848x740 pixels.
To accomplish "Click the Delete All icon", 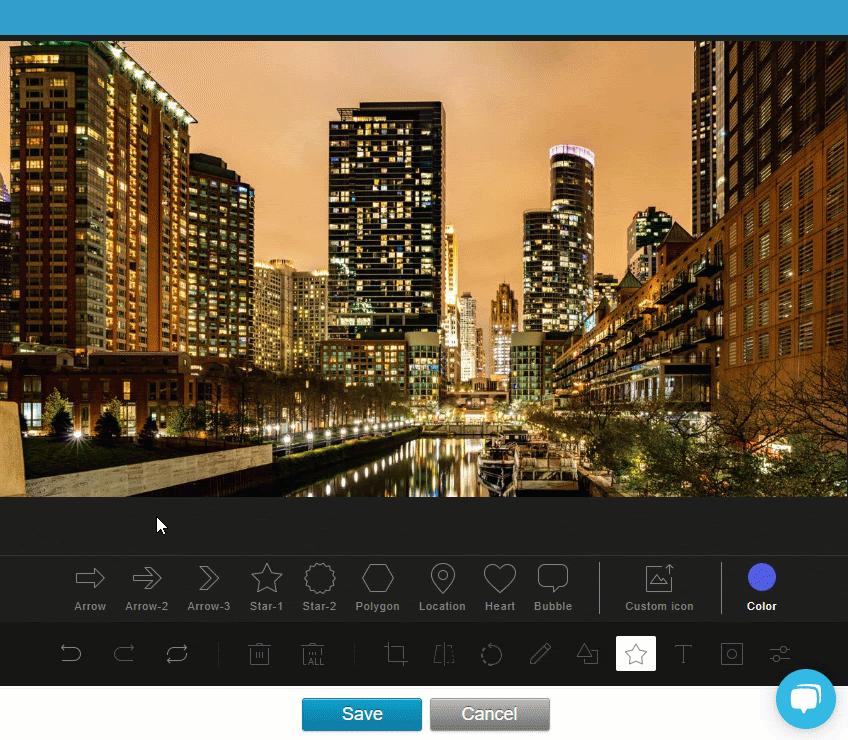I will (313, 654).
